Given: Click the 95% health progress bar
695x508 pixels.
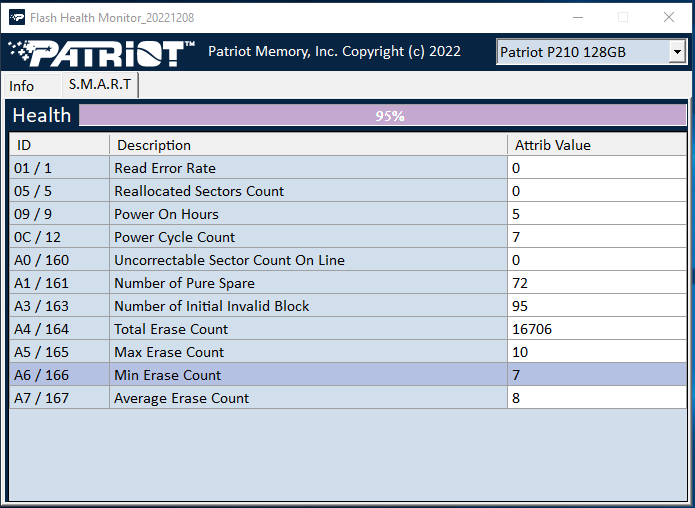Looking at the screenshot, I should click(x=389, y=116).
